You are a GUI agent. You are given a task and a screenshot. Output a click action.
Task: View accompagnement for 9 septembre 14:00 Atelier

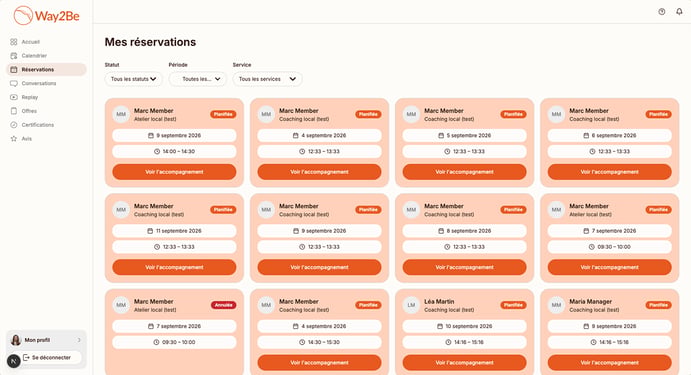174,172
